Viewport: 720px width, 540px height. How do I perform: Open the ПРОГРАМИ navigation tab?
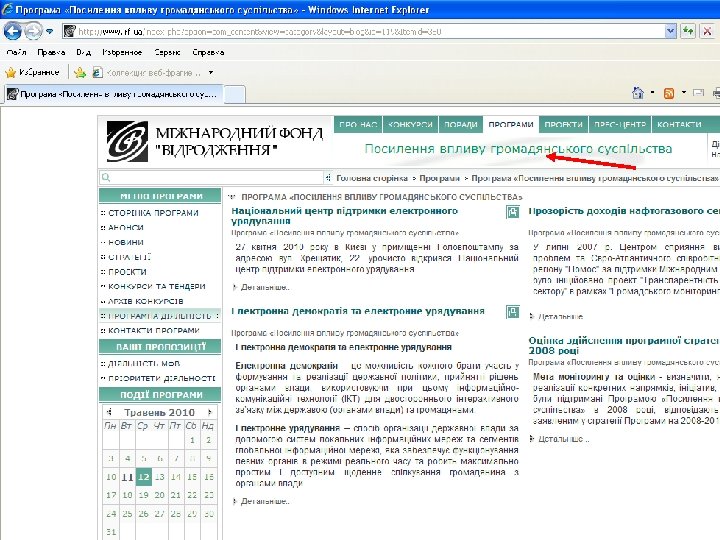tap(511, 124)
